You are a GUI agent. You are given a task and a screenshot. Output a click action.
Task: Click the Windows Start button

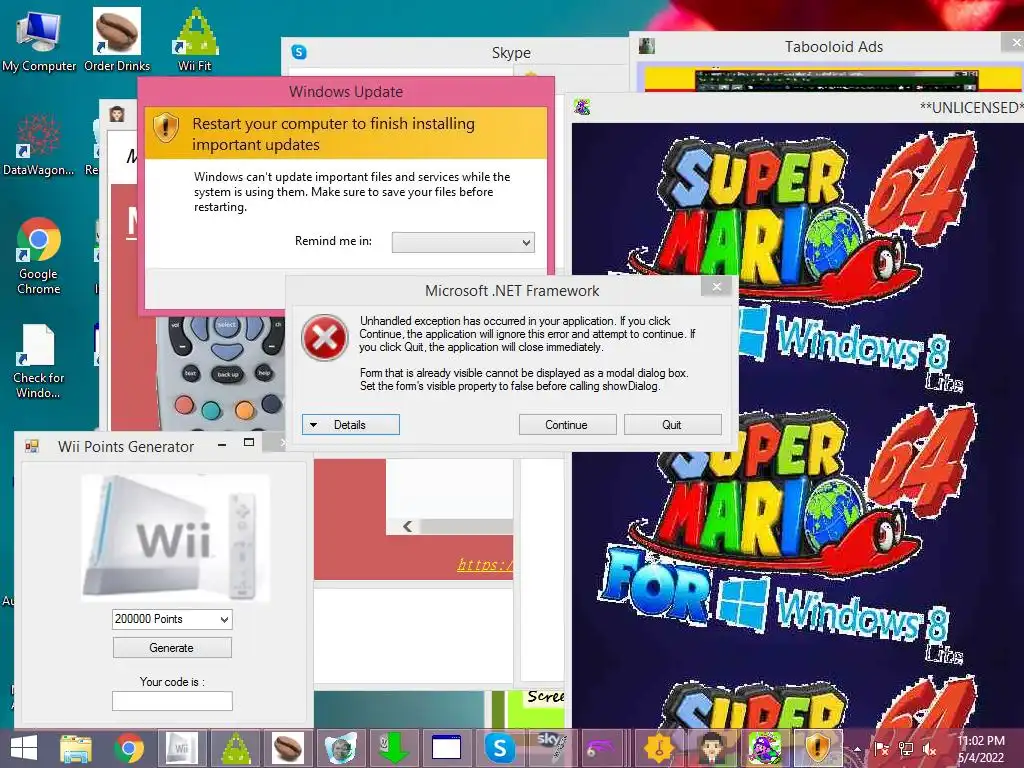tap(24, 748)
